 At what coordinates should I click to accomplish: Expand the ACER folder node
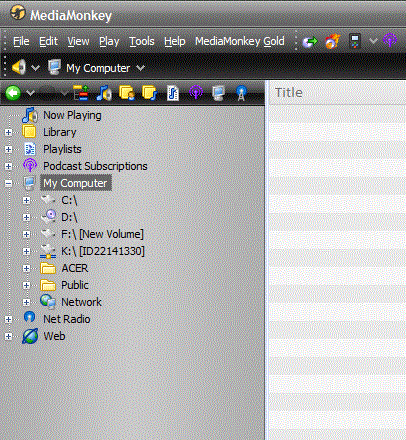point(26,268)
